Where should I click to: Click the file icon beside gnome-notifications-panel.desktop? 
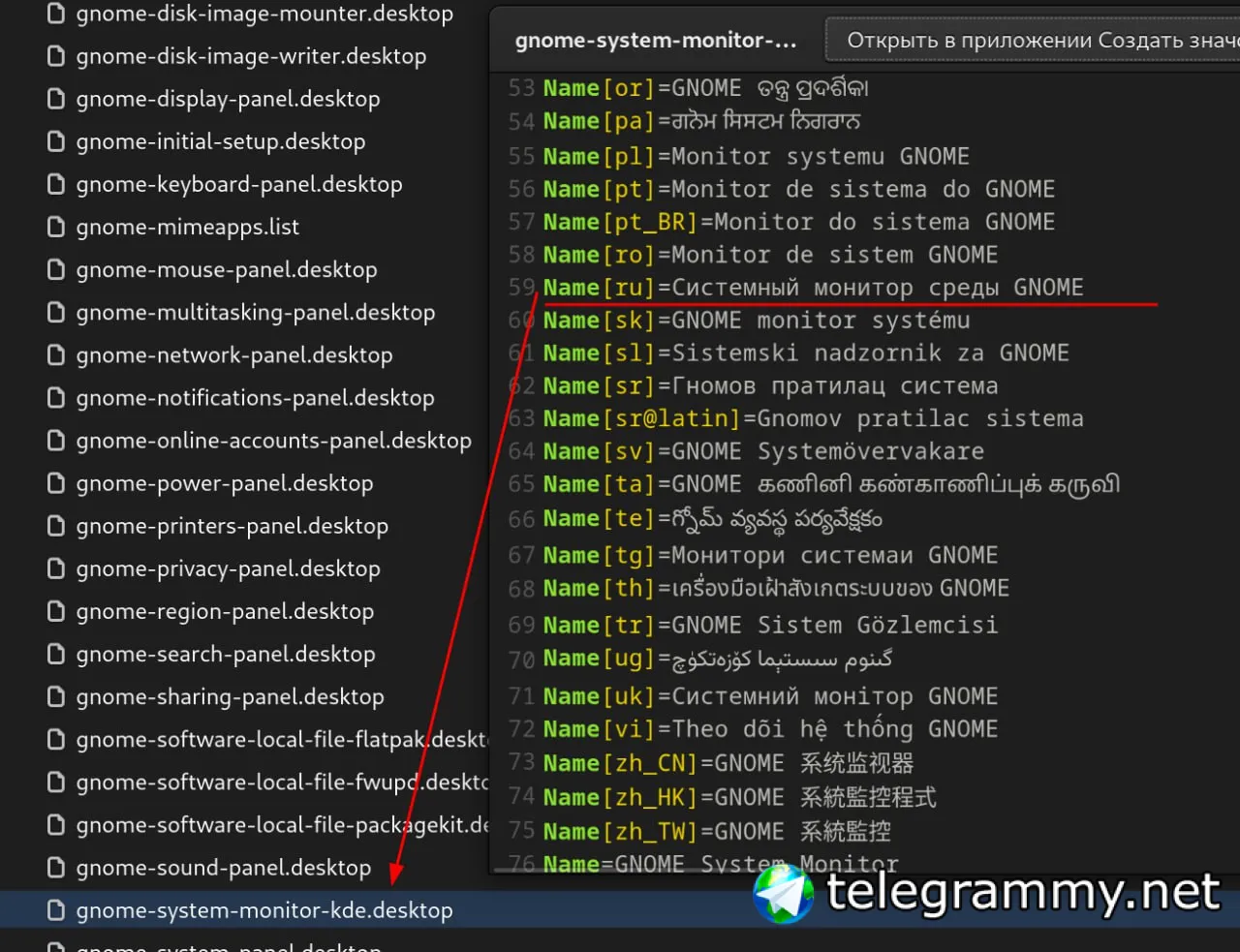click(x=56, y=397)
